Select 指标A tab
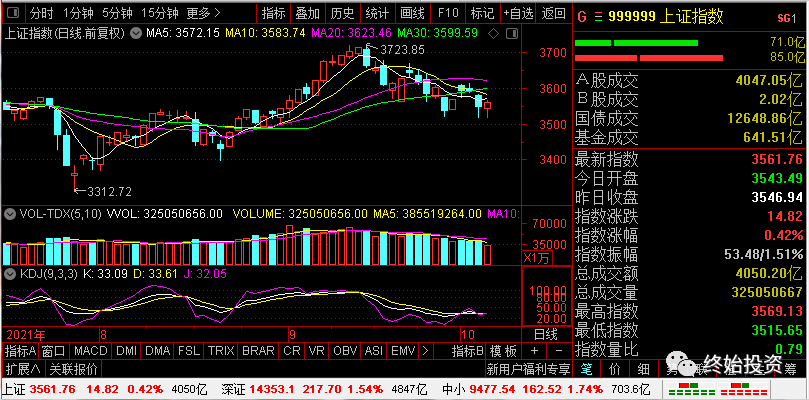This screenshot has width=809, height=400. tap(20, 351)
